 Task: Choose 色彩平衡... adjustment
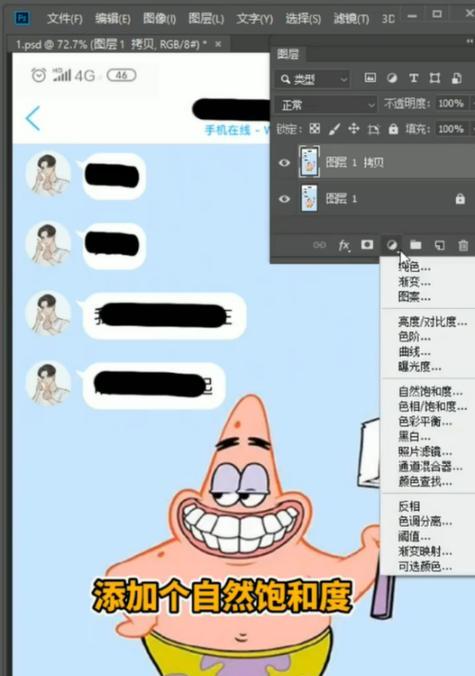click(x=425, y=421)
